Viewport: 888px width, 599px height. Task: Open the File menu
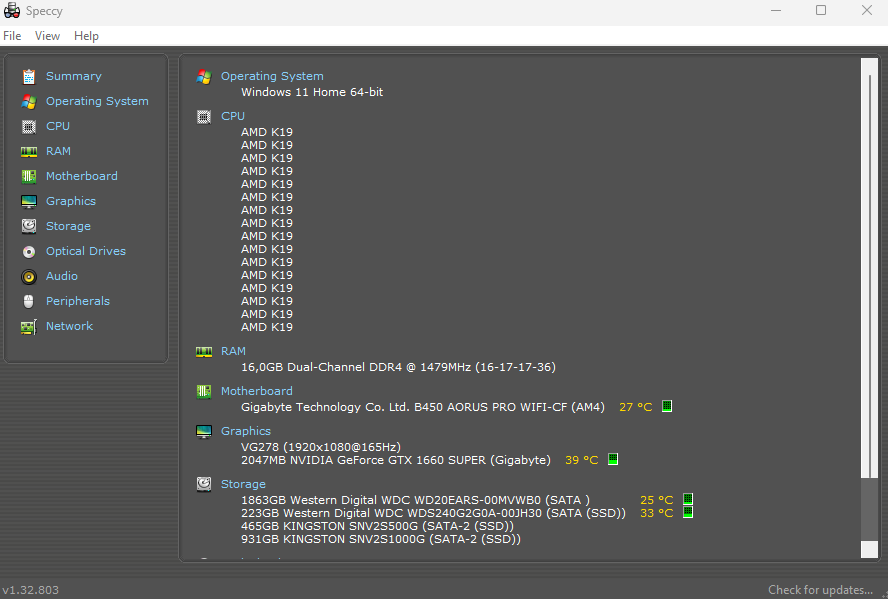coord(12,36)
